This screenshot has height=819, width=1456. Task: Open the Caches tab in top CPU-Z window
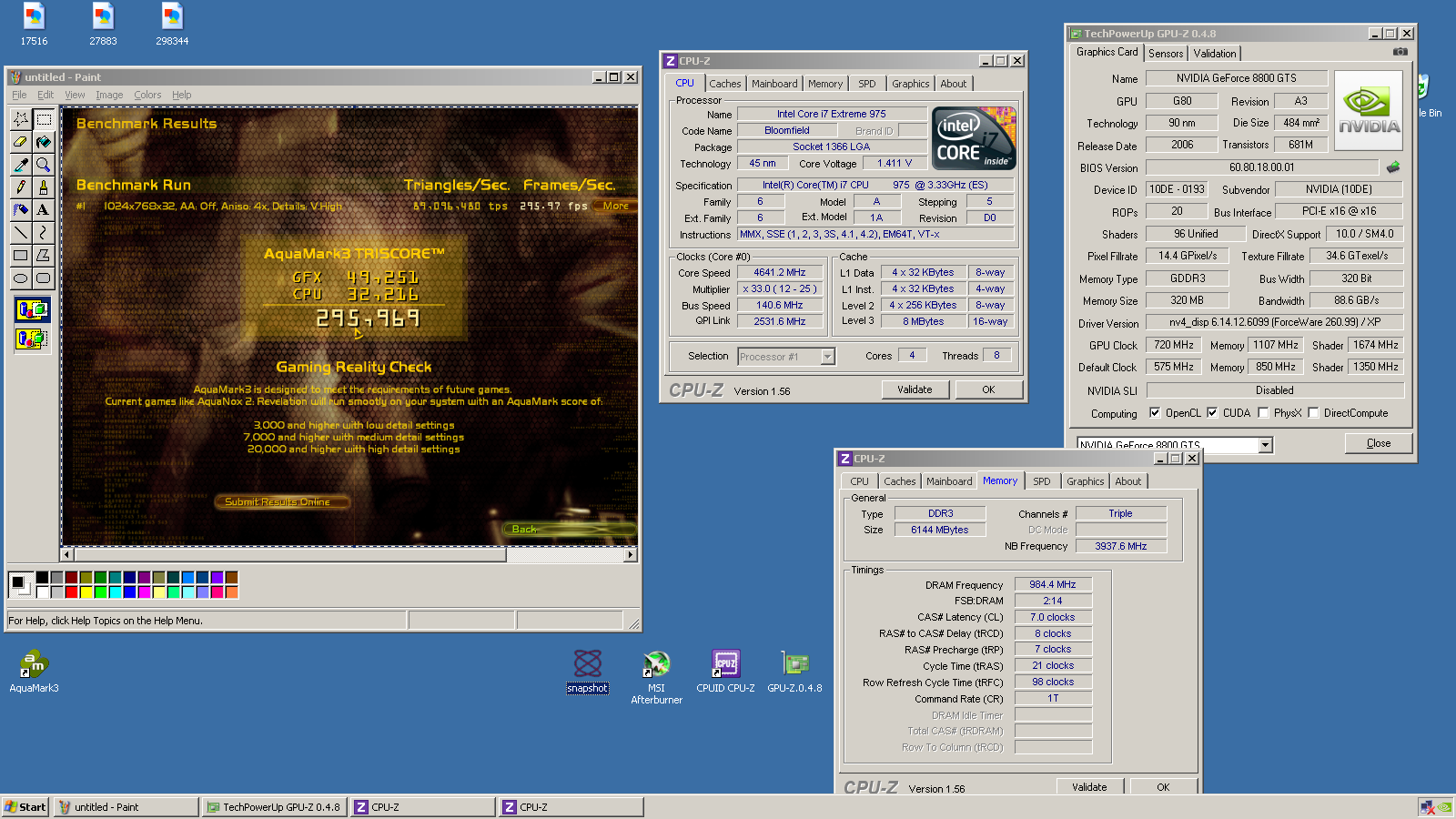pos(725,84)
